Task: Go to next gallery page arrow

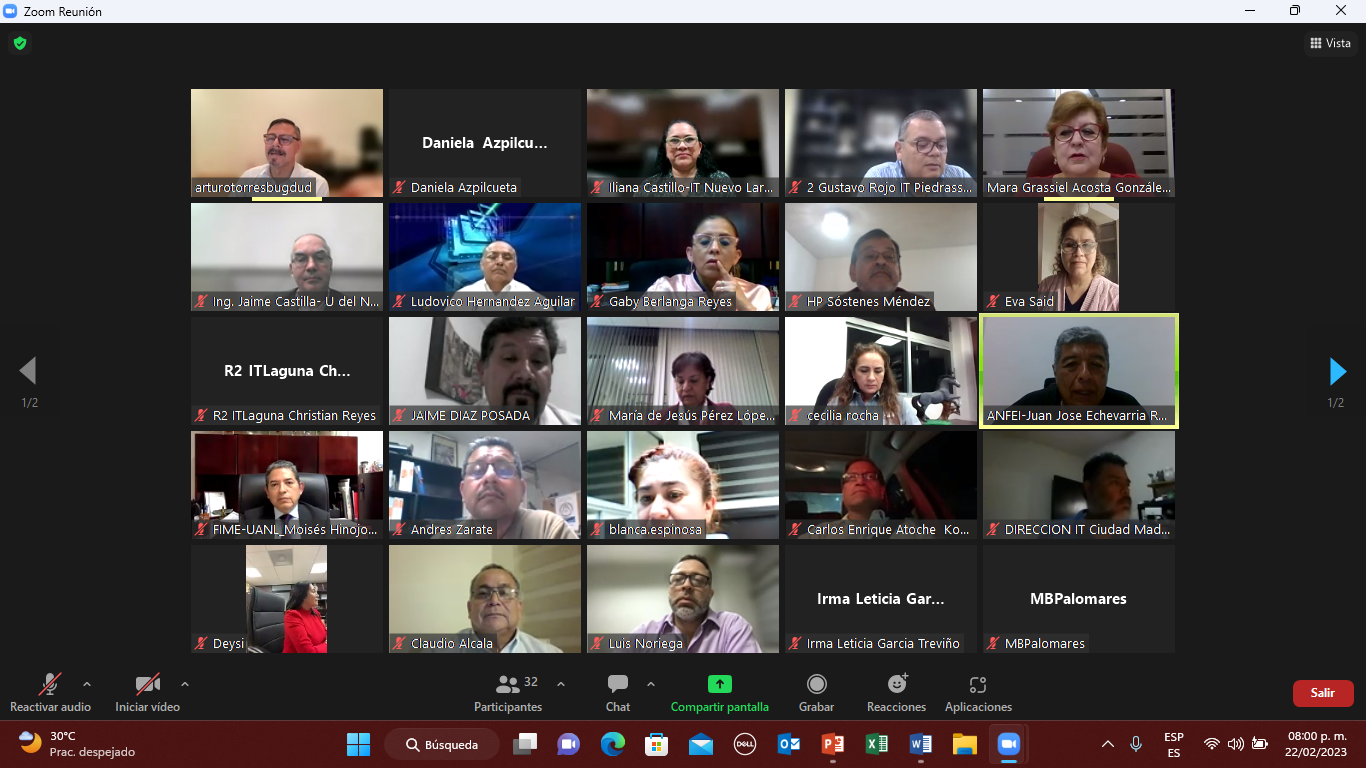Action: (1337, 371)
